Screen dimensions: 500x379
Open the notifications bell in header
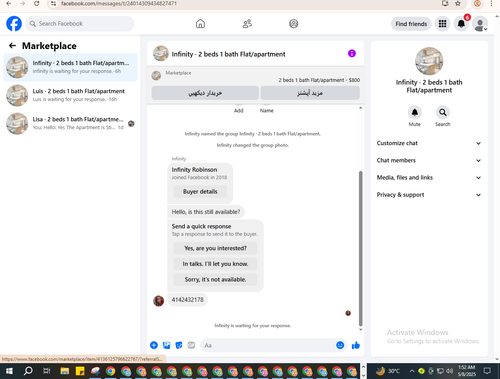point(461,24)
